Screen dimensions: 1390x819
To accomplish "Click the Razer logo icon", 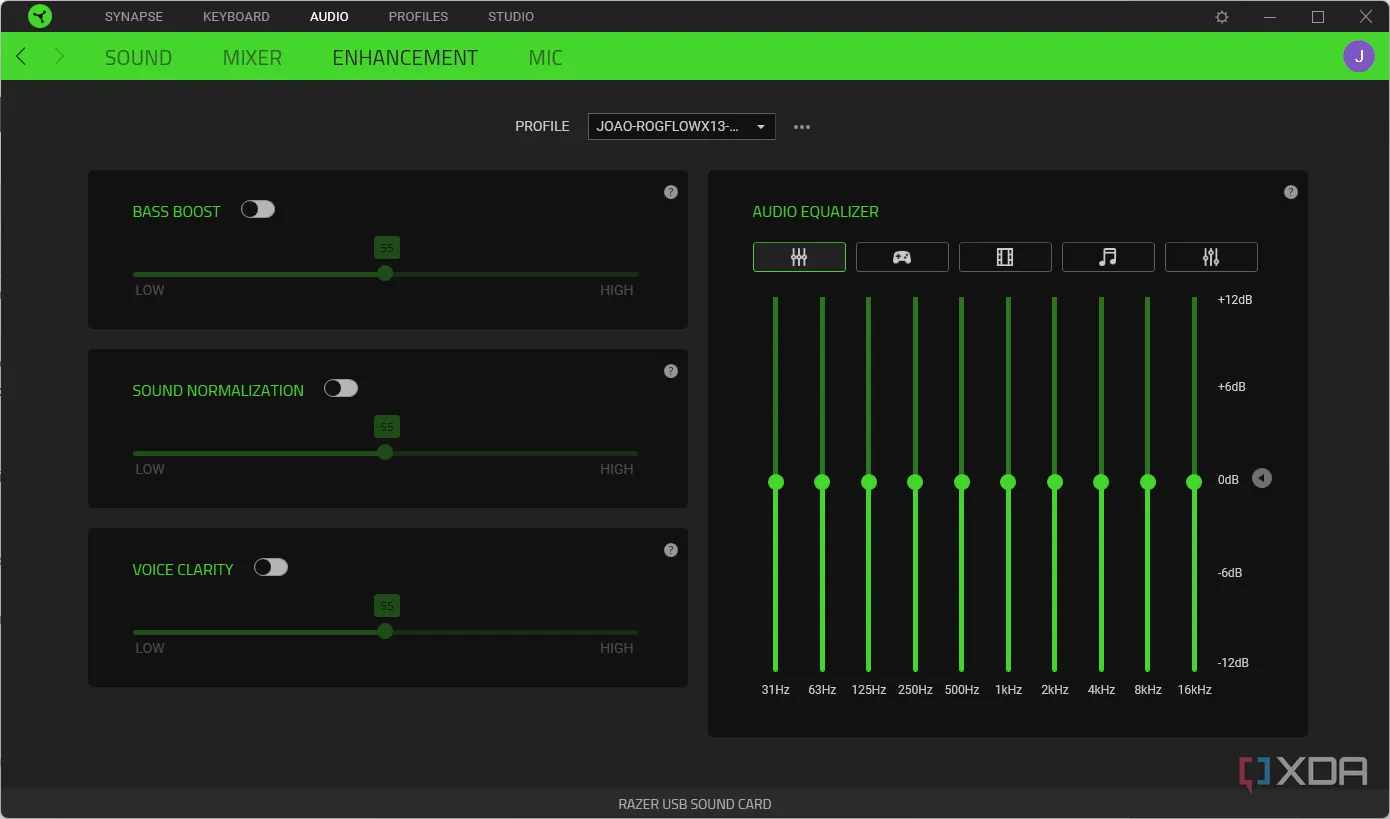I will [39, 16].
